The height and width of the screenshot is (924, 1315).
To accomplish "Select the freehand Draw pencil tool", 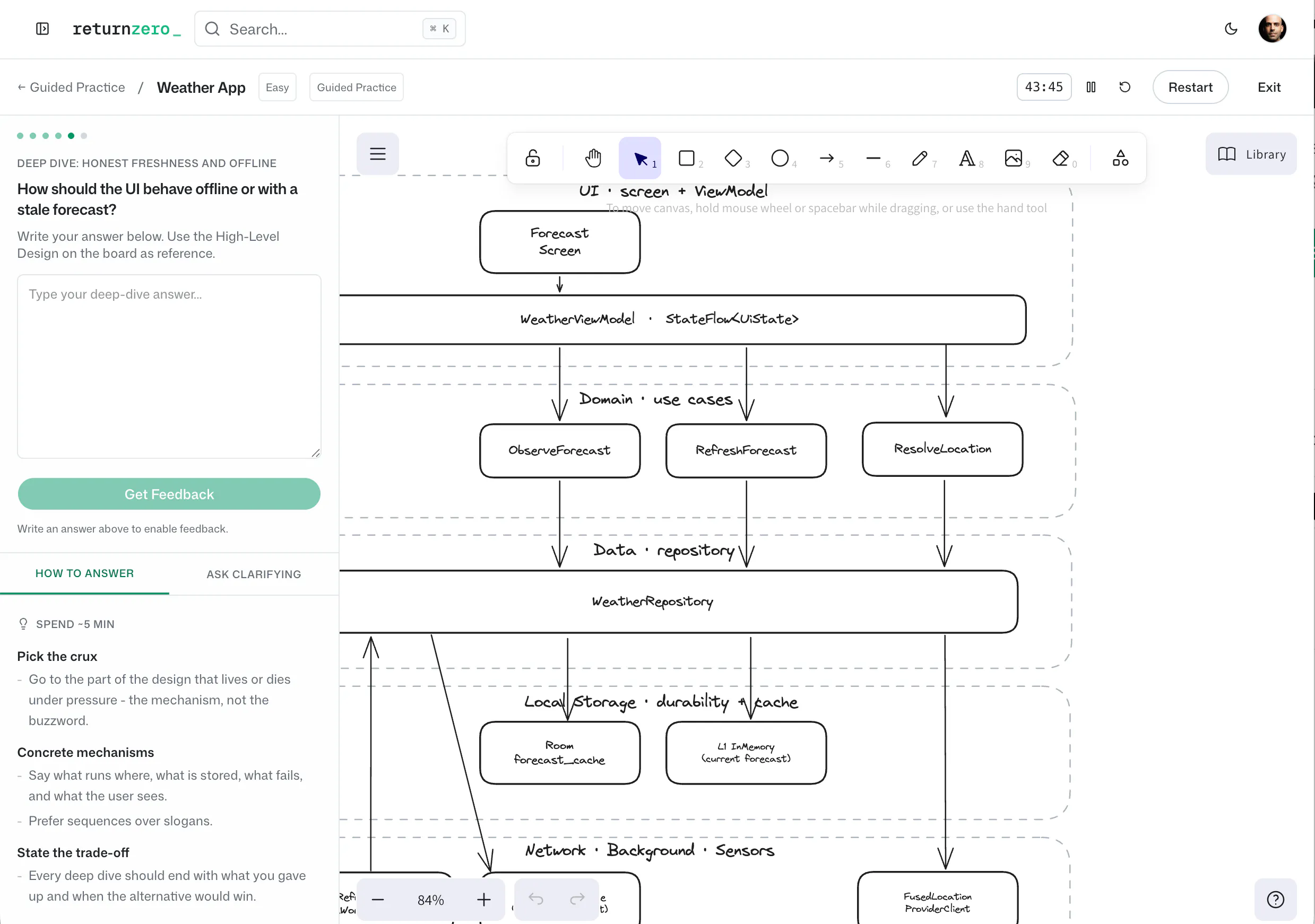I will point(920,158).
